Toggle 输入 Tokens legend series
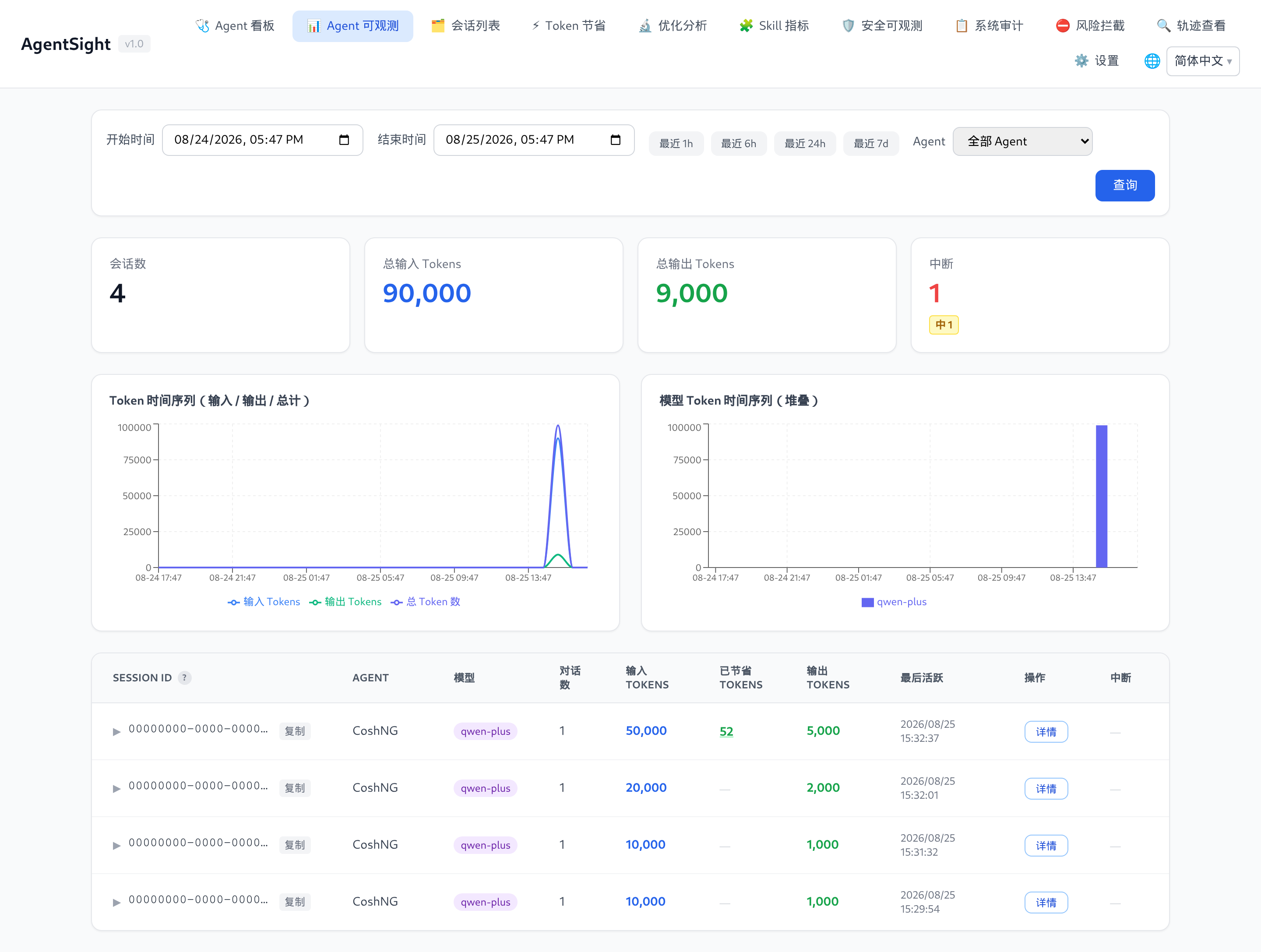 [x=264, y=602]
